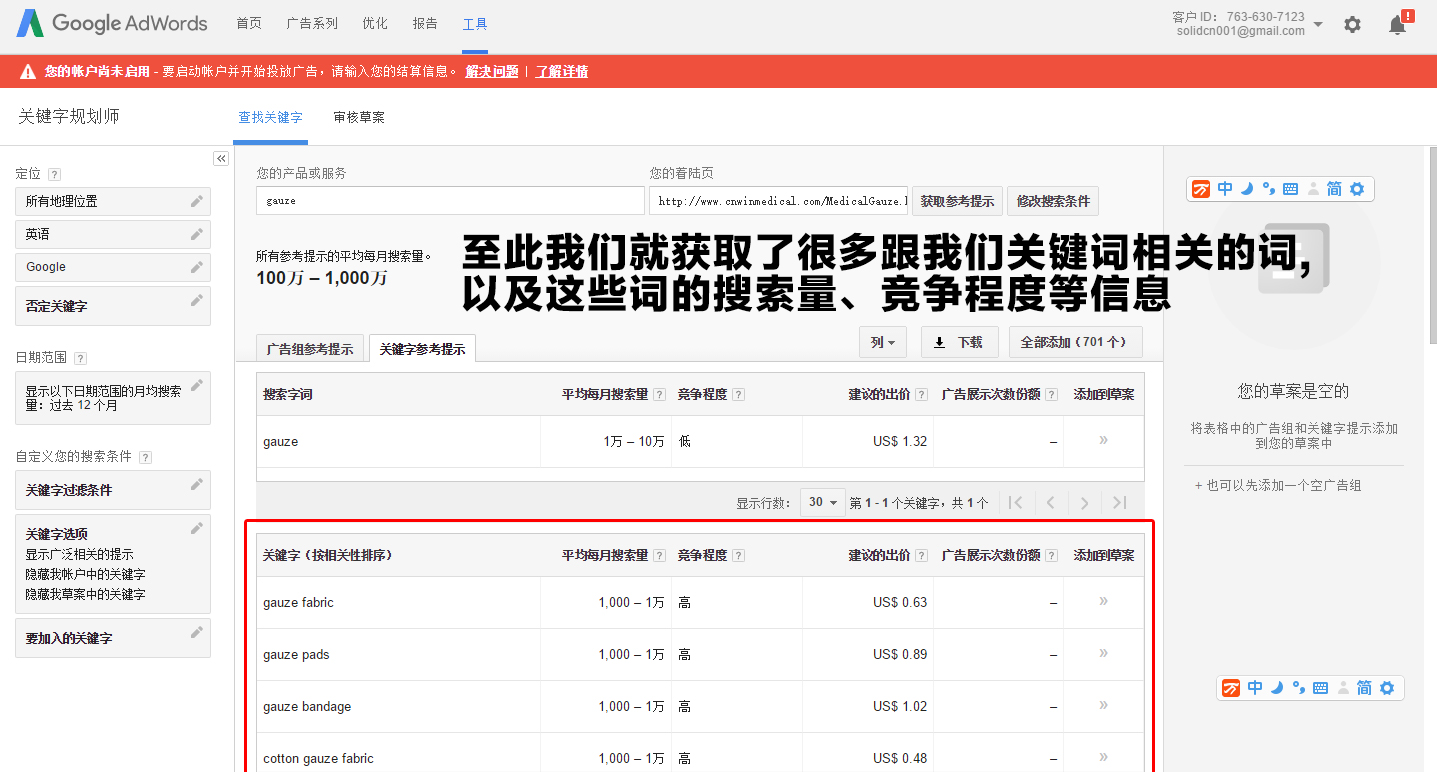
Task: Click the 获取参考提示 button
Action: pos(957,201)
